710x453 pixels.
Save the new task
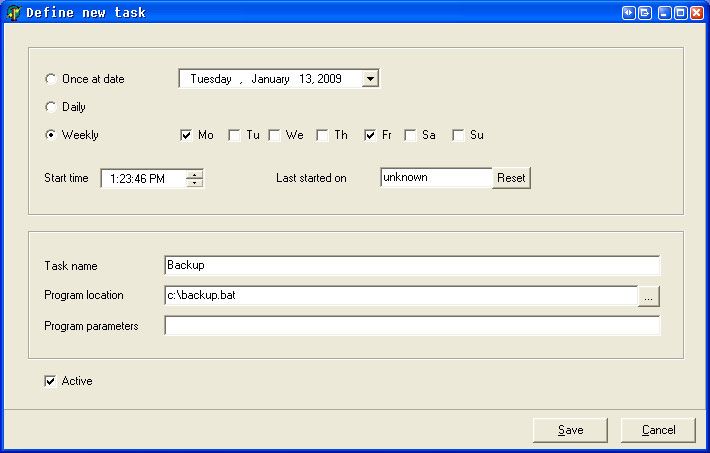[x=570, y=430]
